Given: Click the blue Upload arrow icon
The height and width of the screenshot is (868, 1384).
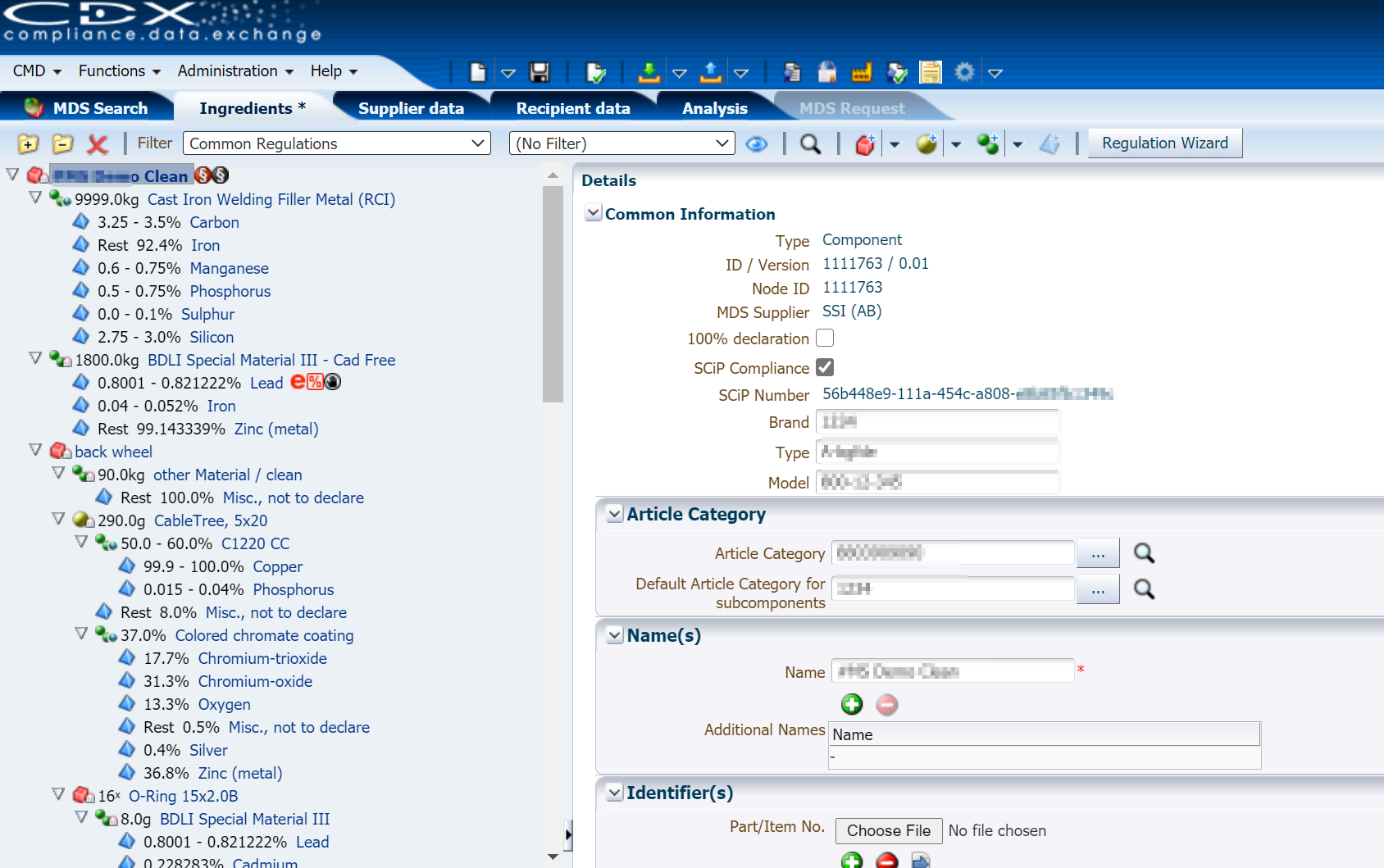Looking at the screenshot, I should tap(710, 72).
